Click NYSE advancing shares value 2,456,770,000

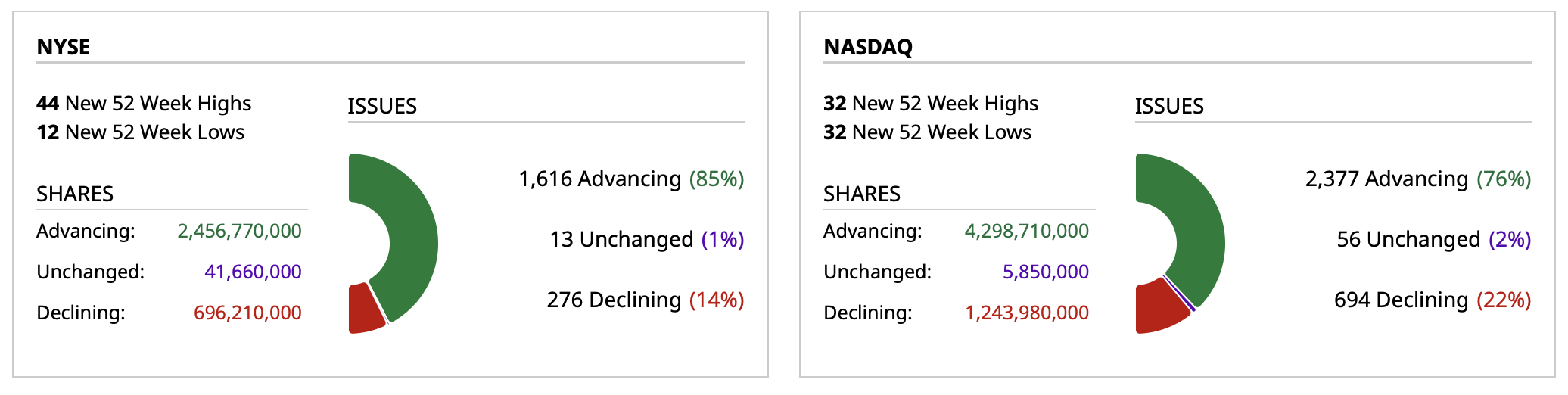239,231
